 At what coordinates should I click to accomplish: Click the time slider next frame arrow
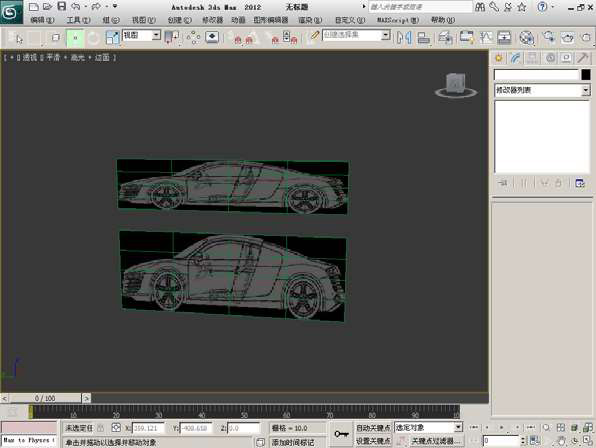click(x=87, y=398)
